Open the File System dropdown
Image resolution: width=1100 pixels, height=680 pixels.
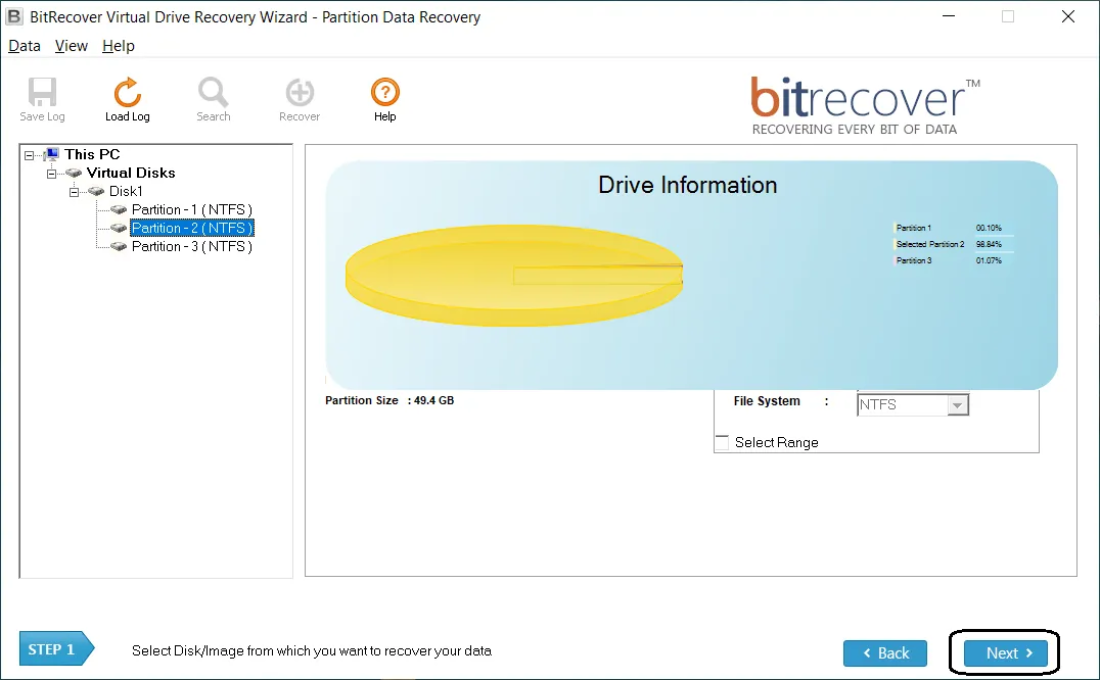pyautogui.click(x=958, y=404)
